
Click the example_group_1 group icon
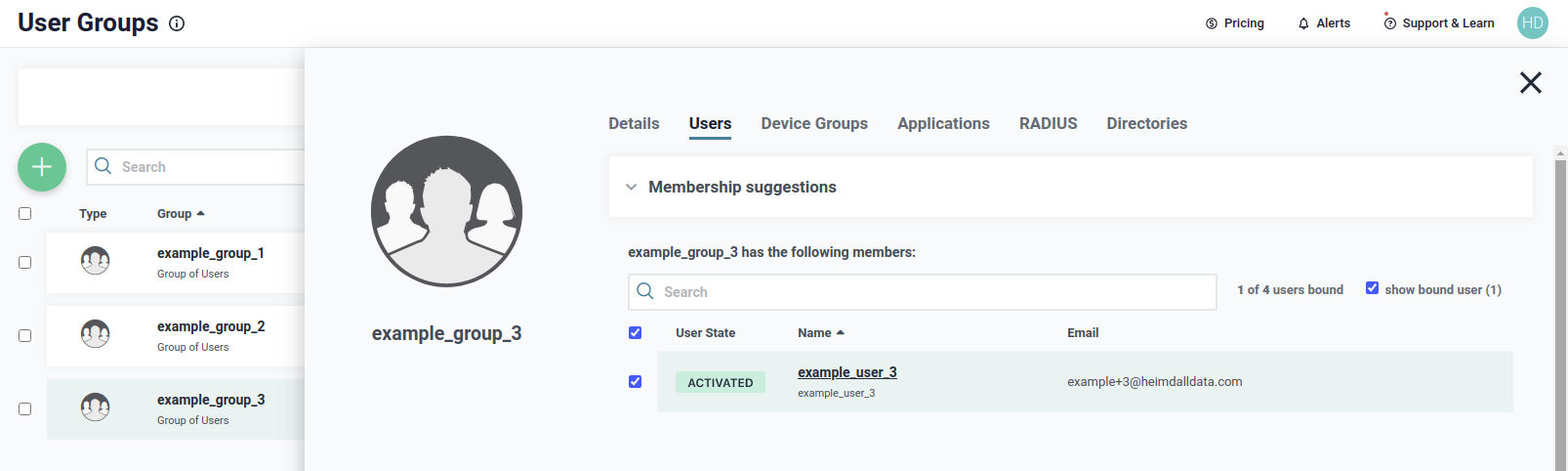click(x=95, y=260)
